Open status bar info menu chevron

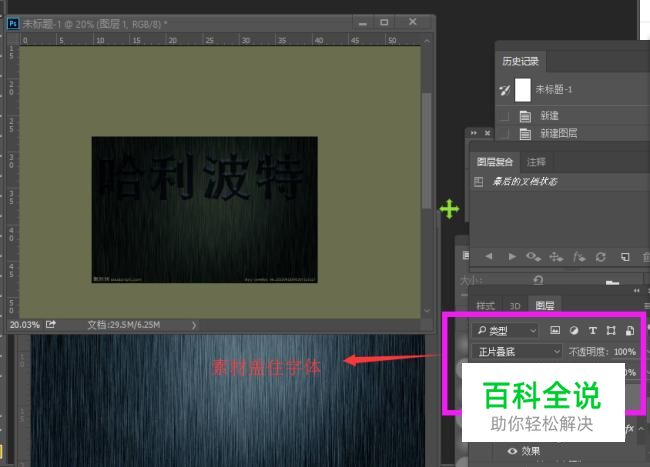click(194, 325)
